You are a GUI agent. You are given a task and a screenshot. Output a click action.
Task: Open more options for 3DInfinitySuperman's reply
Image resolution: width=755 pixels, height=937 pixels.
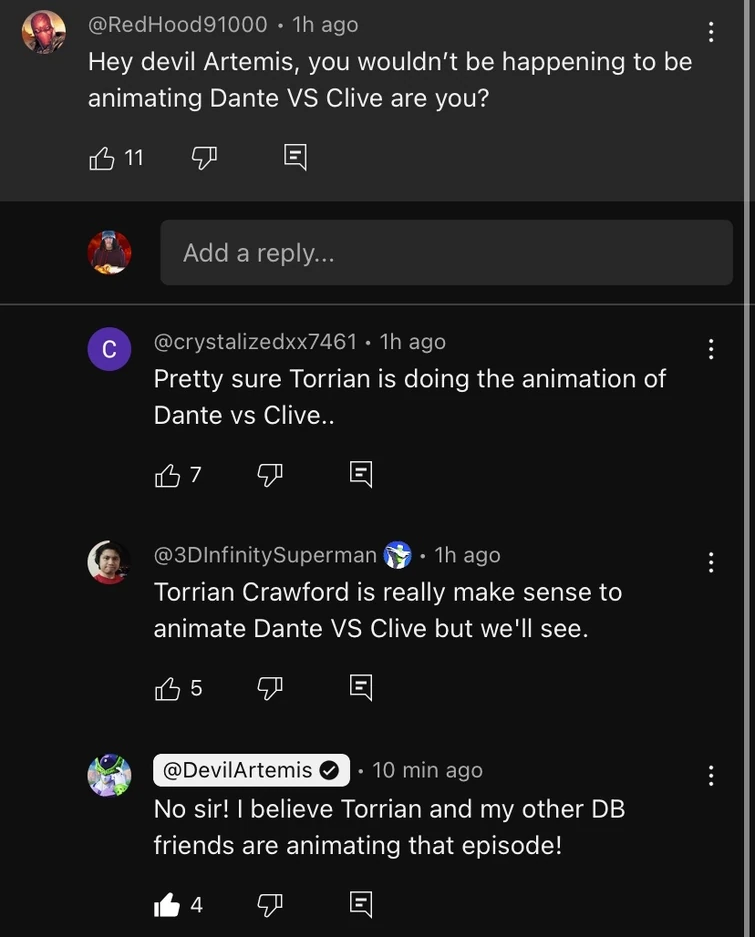pos(710,562)
